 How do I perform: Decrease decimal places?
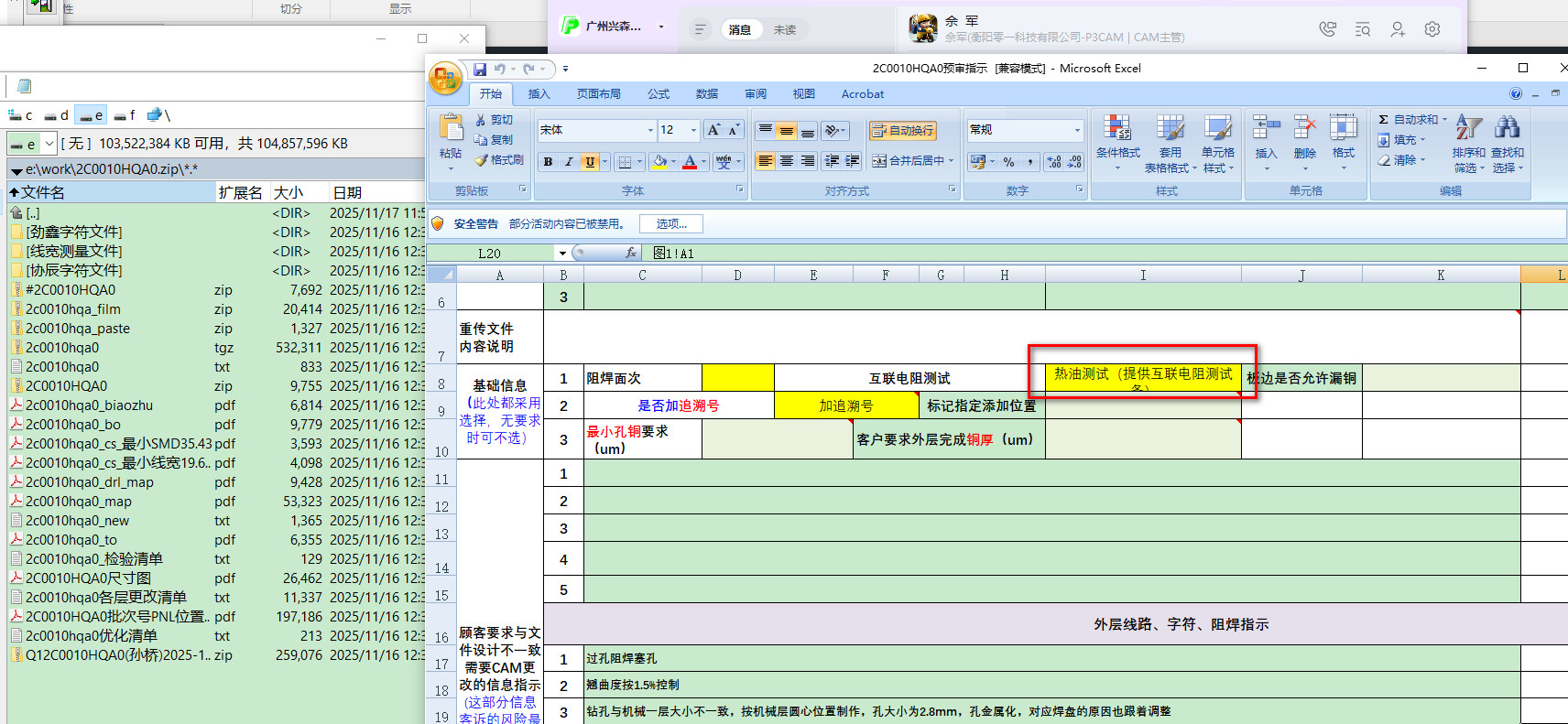tap(1074, 162)
